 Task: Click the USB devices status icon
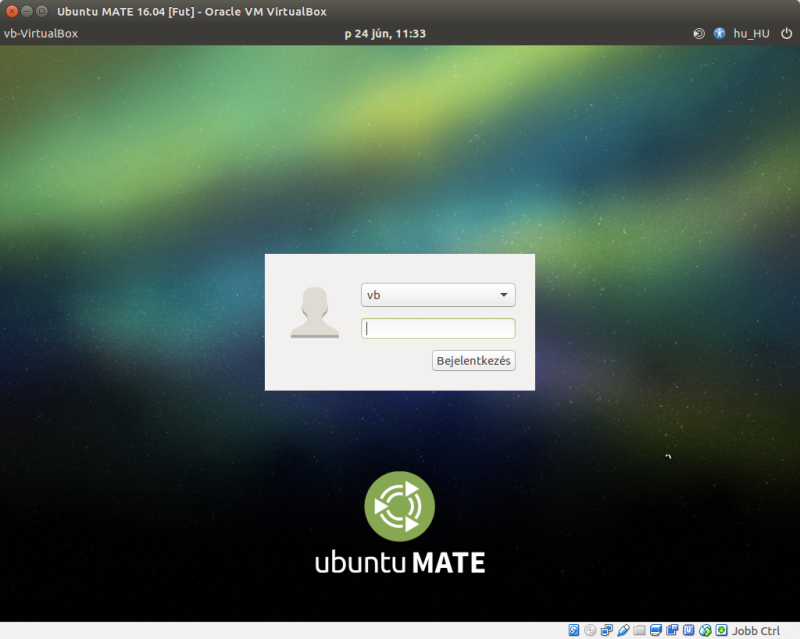623,630
